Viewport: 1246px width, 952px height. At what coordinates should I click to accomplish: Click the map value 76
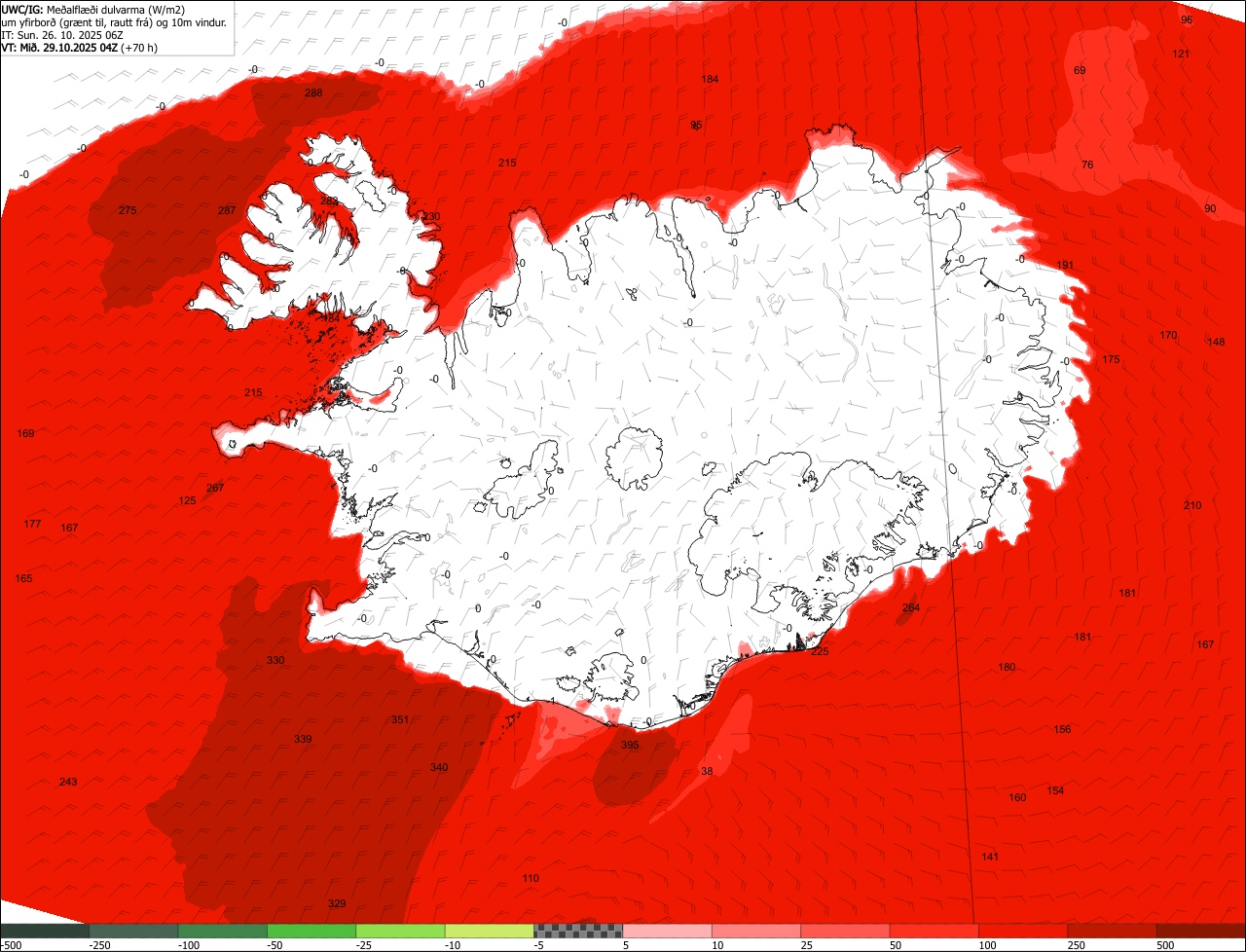coord(1087,165)
